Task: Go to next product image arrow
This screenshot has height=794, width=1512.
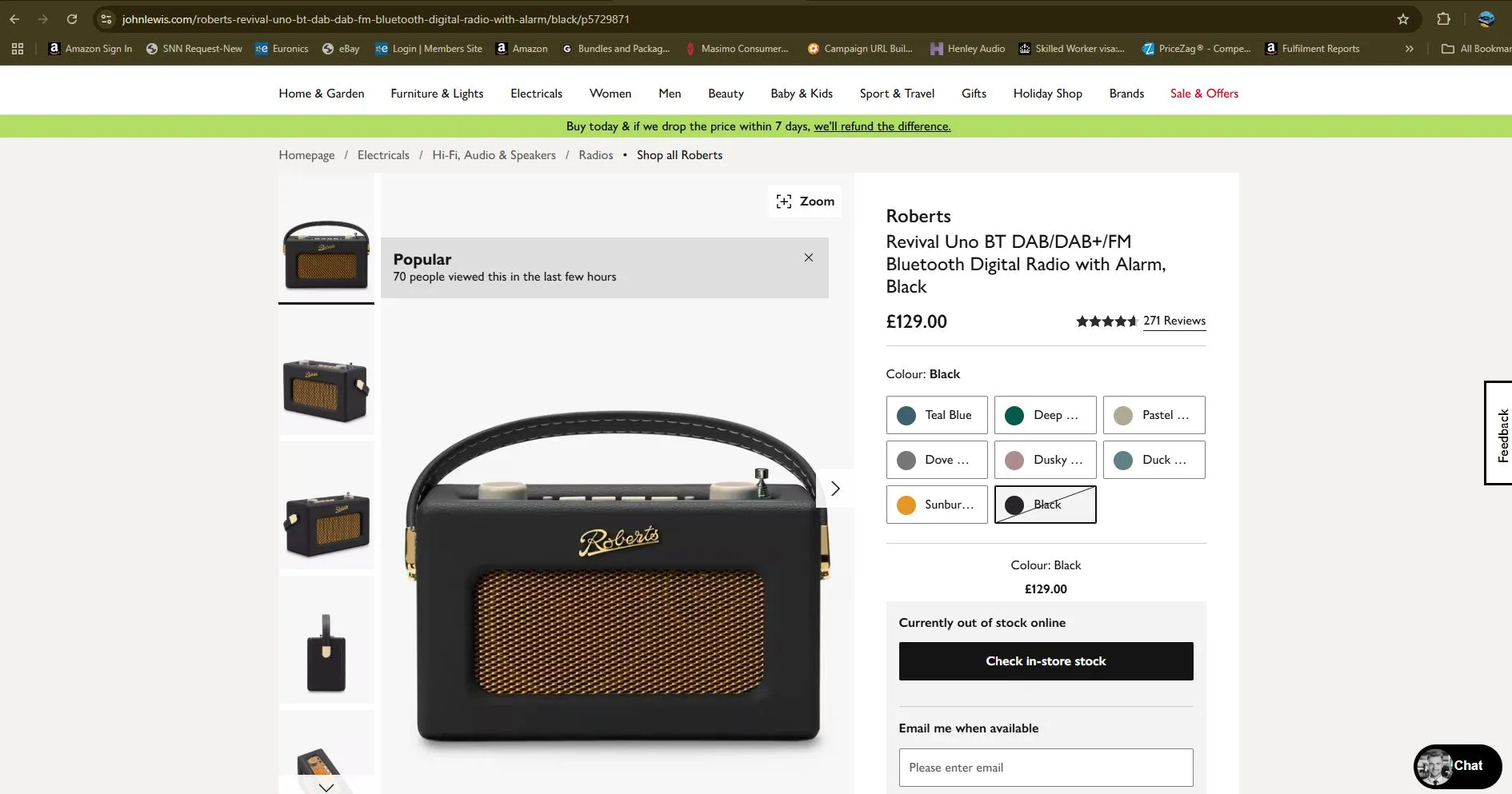Action: pos(835,489)
